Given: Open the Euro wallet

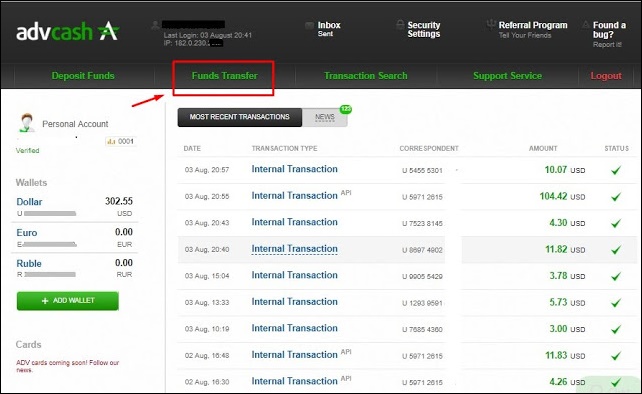Looking at the screenshot, I should (27, 233).
